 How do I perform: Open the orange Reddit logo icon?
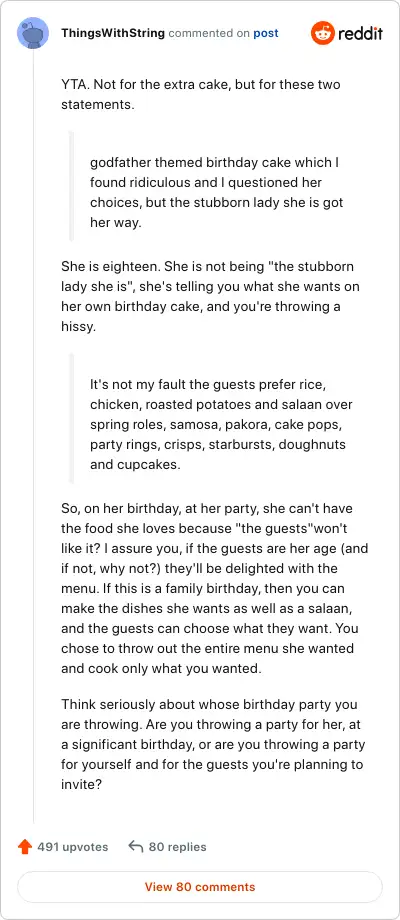point(321,33)
